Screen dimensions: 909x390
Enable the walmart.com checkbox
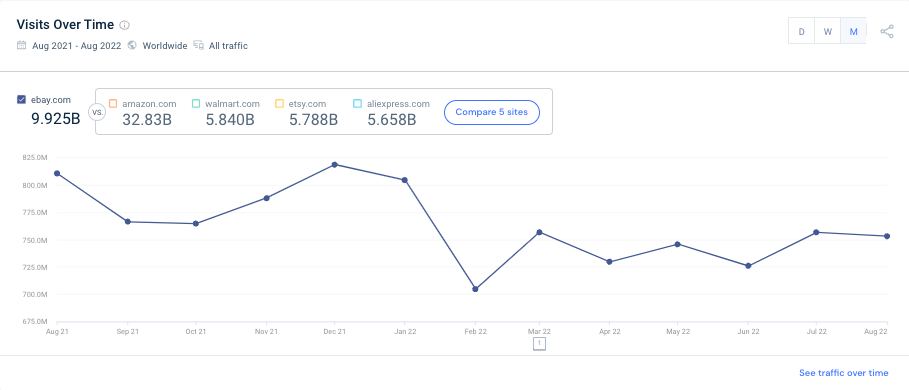(197, 104)
